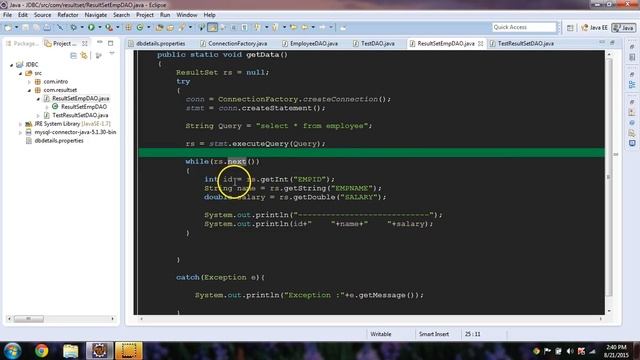Select the Package Explorer tab
This screenshot has width=640, height=360.
click(x=22, y=43)
